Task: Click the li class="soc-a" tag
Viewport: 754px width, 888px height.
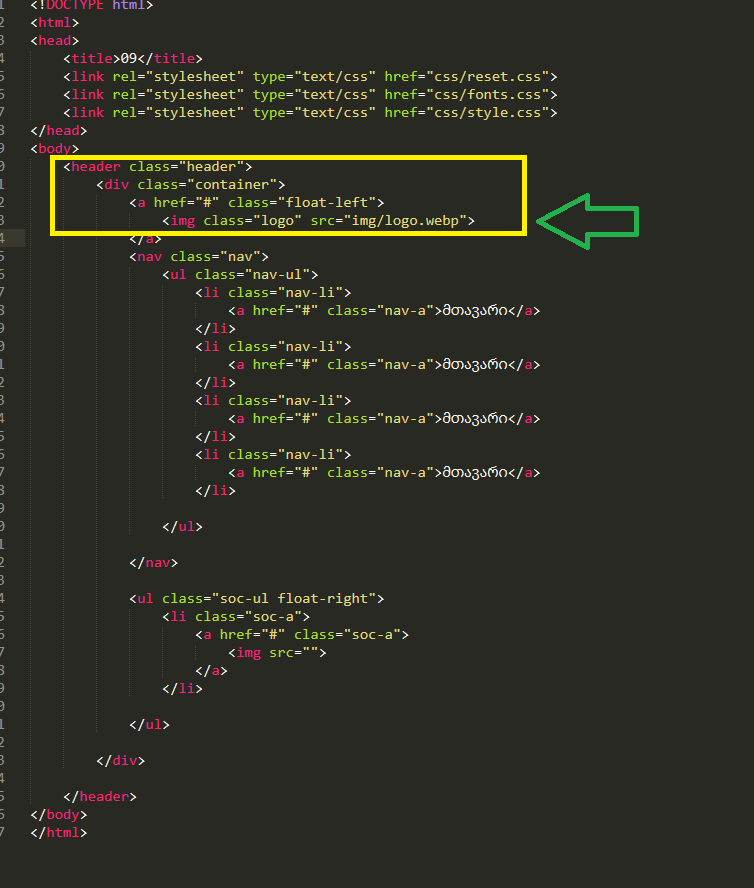Action: click(x=236, y=617)
